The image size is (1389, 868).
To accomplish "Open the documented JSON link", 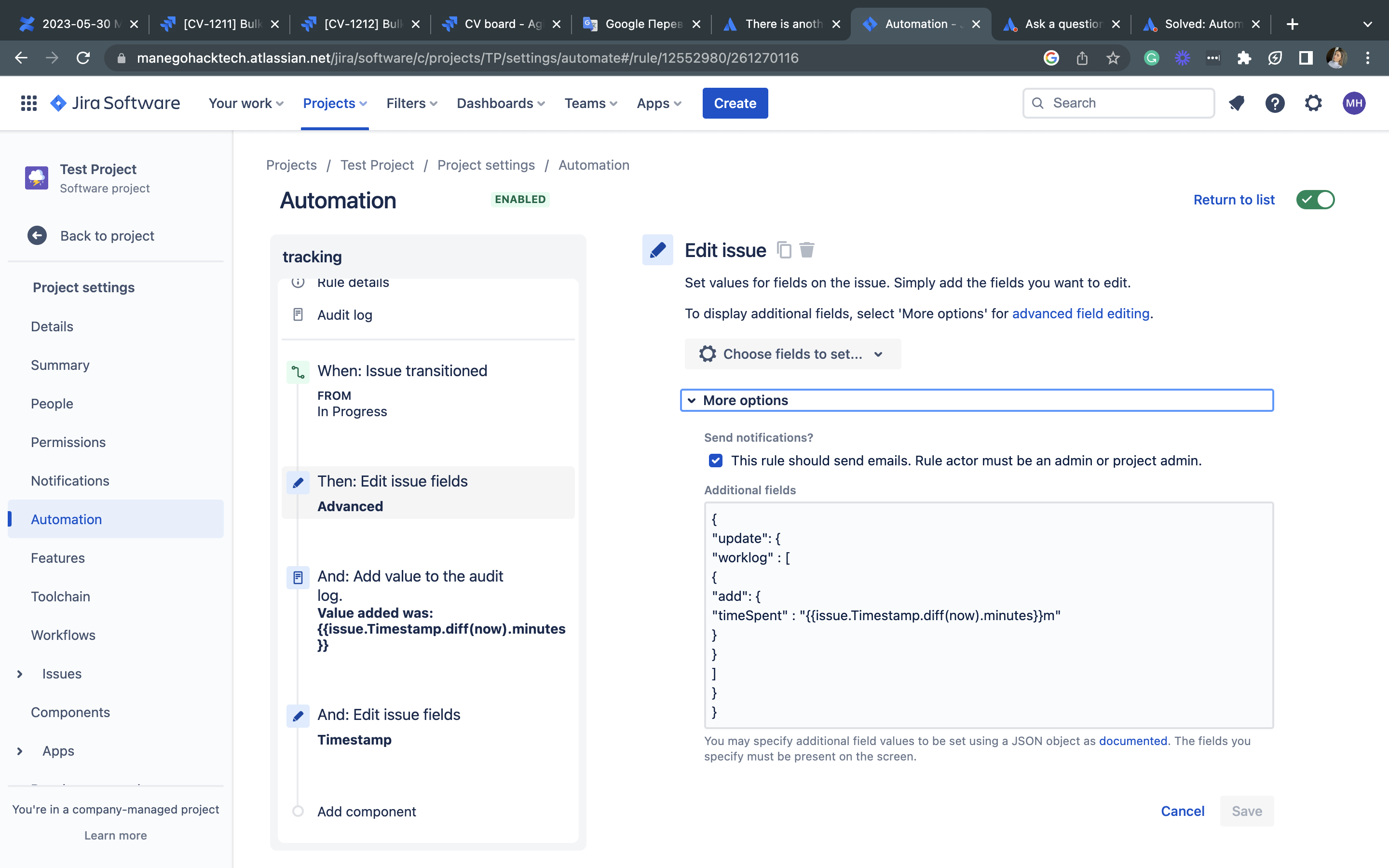I will [1132, 741].
